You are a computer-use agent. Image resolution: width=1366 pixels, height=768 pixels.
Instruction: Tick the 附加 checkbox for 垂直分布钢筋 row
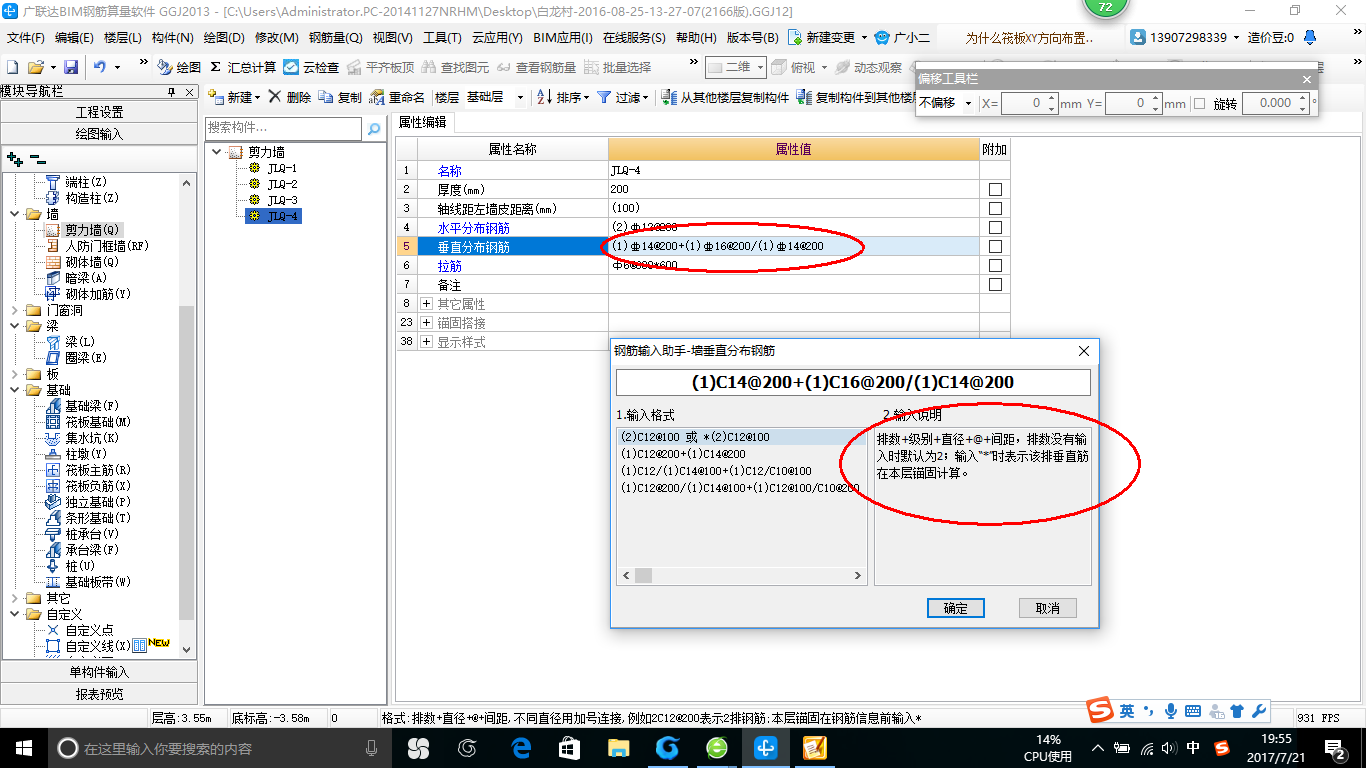995,246
